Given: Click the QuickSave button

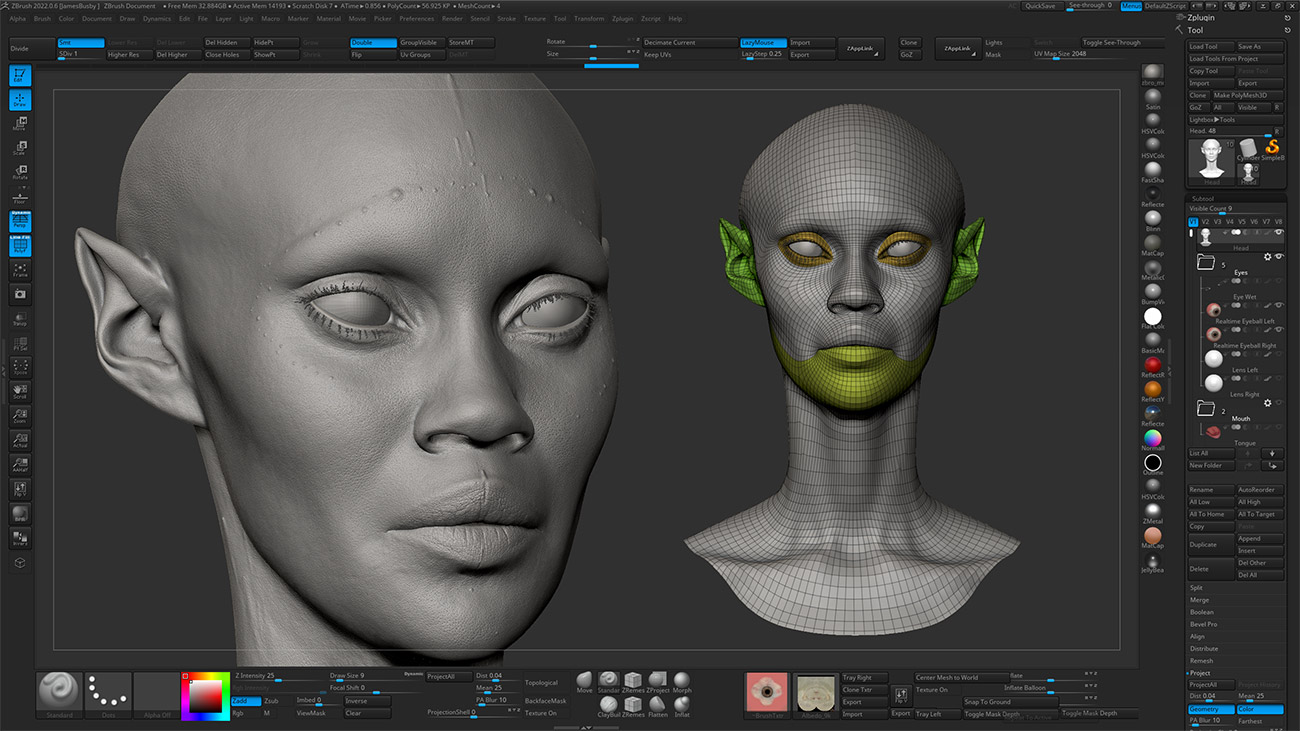Looking at the screenshot, I should (1040, 6).
